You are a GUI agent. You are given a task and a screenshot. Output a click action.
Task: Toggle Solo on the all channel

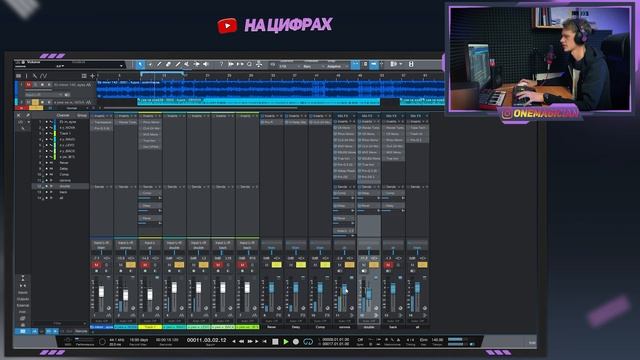[x=422, y=265]
